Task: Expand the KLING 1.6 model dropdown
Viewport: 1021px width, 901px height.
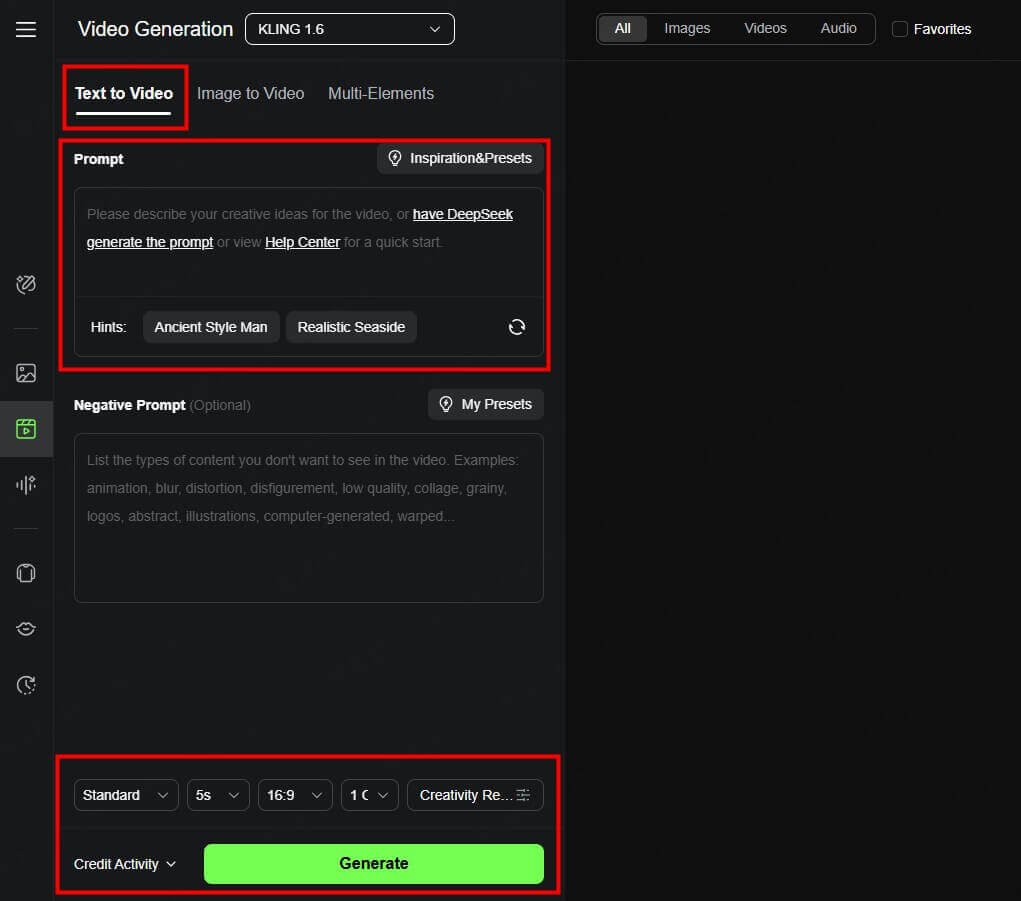Action: (x=349, y=29)
